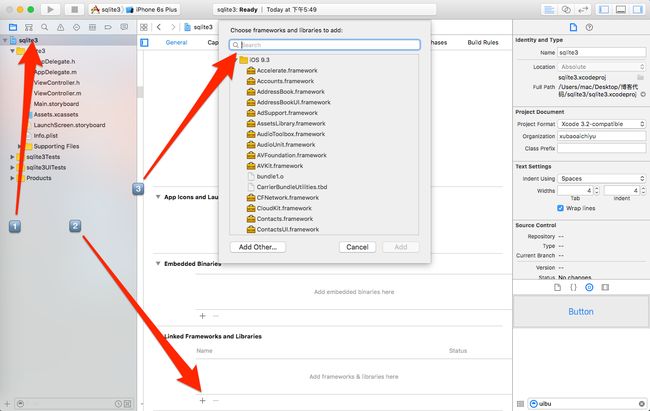Open the Code Snippet library braces icon
Viewport: 650px width, 411px height.
click(573, 287)
